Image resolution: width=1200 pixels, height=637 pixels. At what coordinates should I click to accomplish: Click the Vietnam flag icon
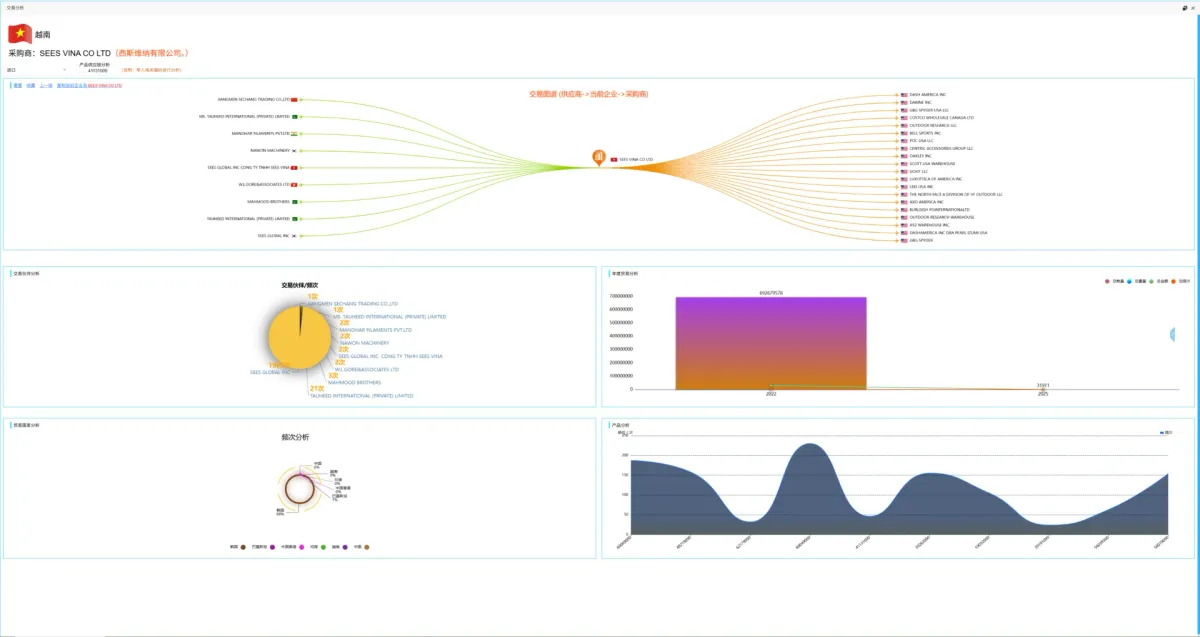[x=20, y=34]
